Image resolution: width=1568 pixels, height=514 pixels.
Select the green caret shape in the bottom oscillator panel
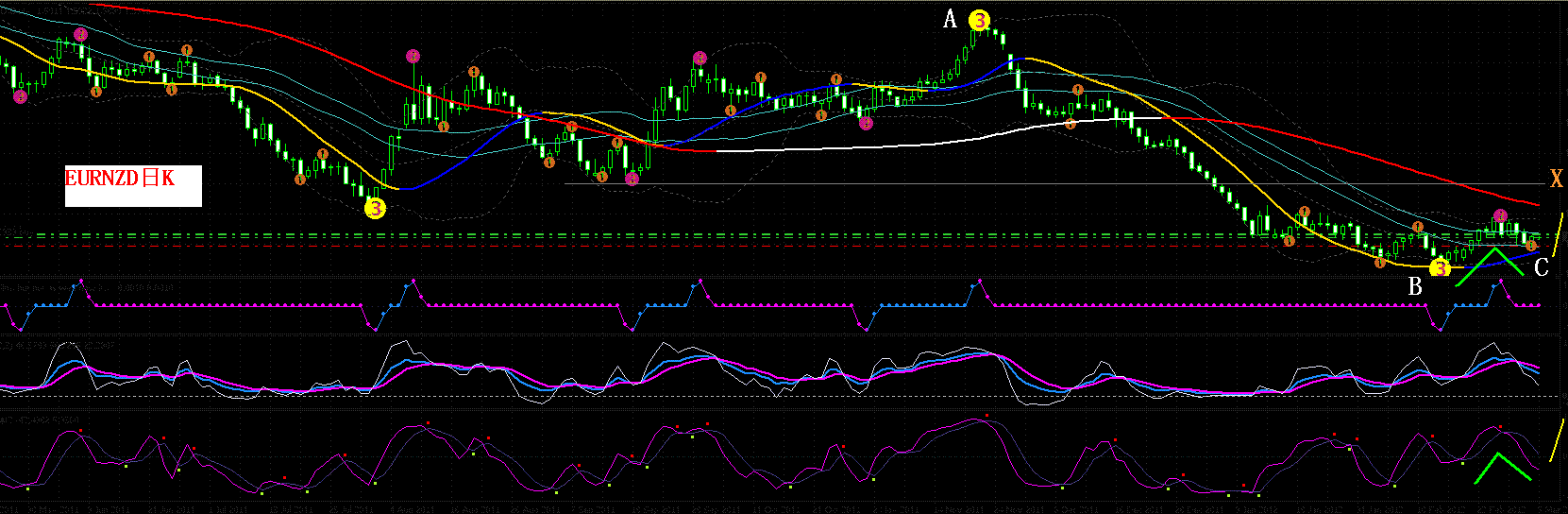(x=1503, y=469)
